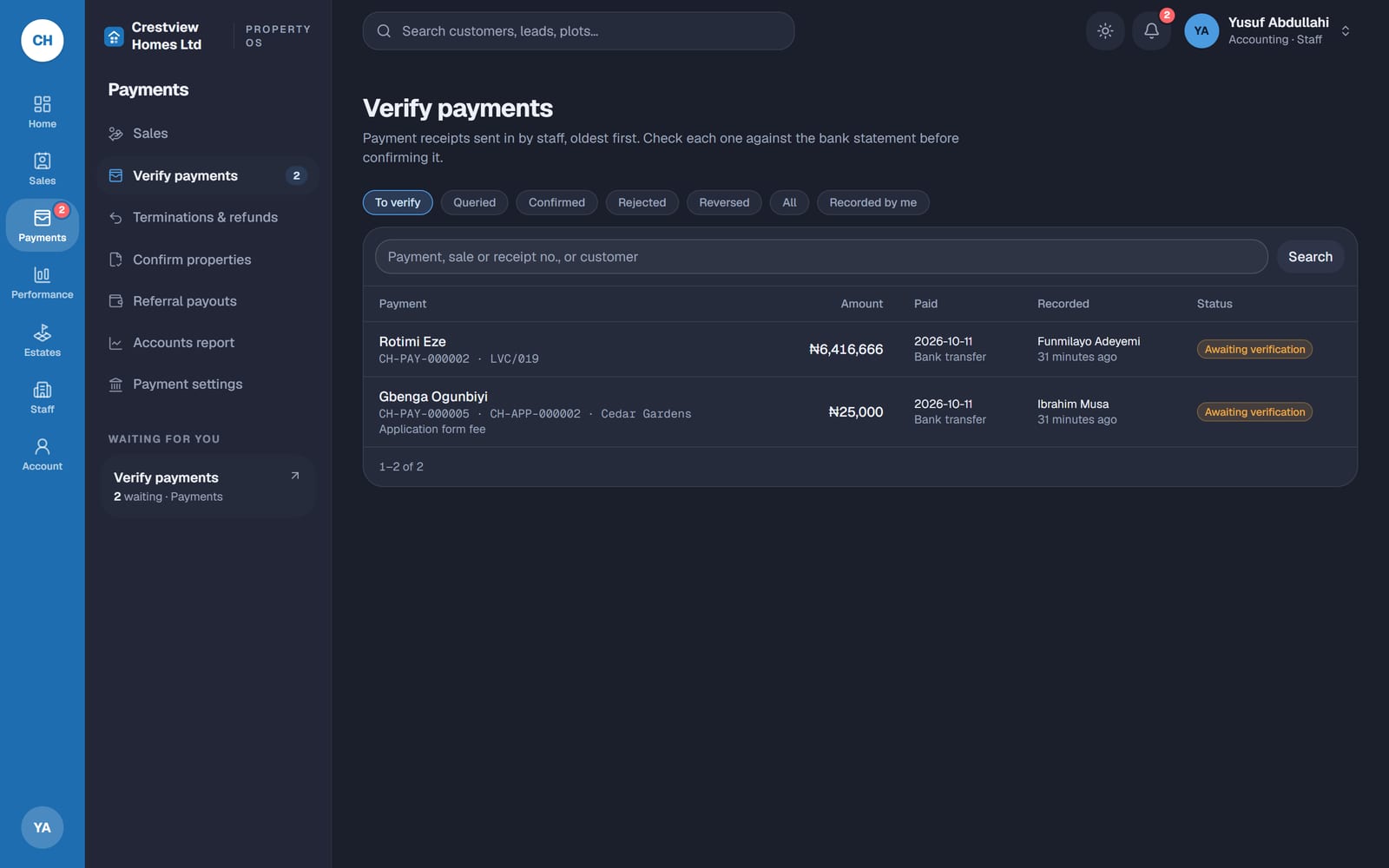Select the To verify filter tab
This screenshot has width=1389, height=868.
click(398, 202)
